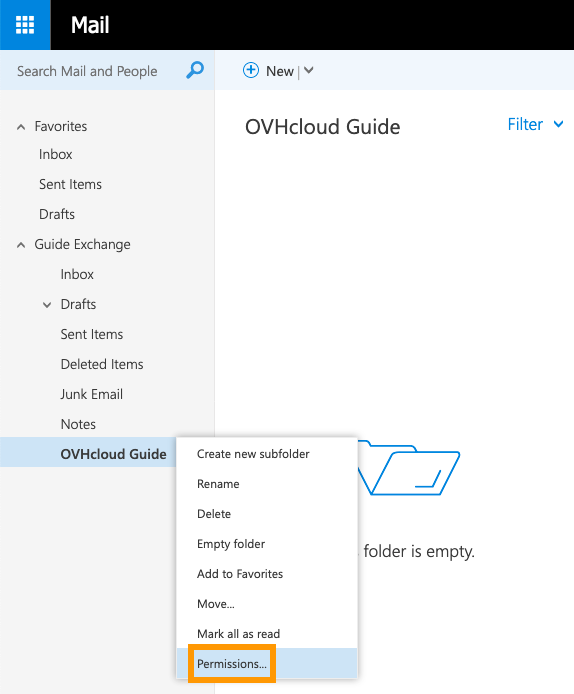
Task: Choose Mark all as read
Action: [267, 634]
